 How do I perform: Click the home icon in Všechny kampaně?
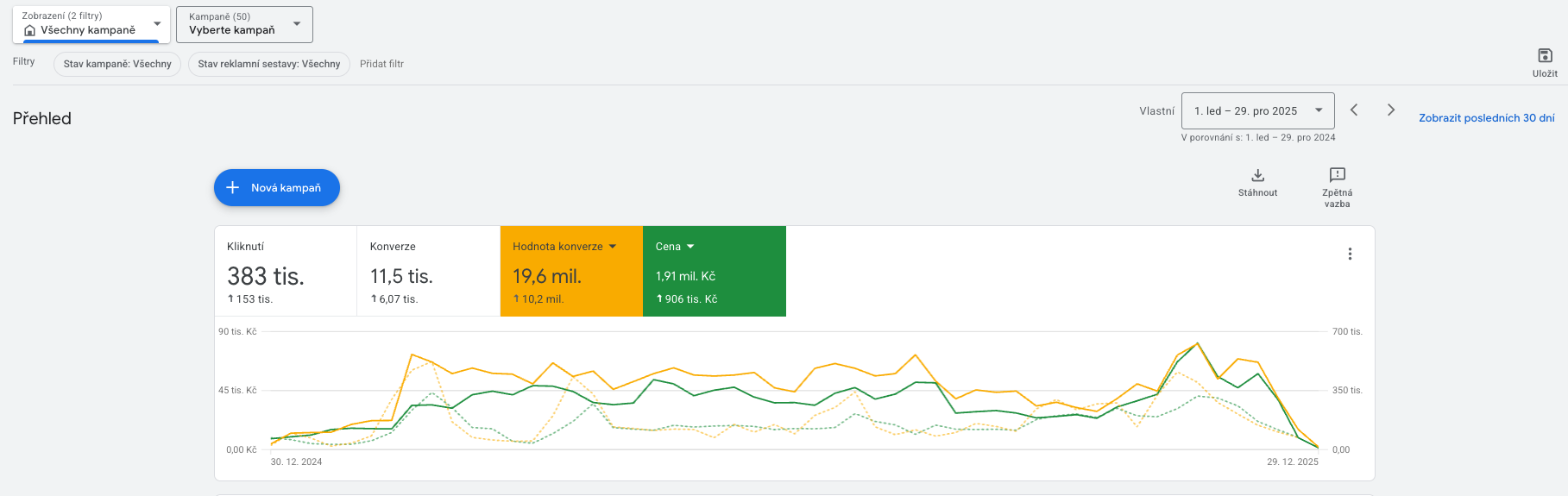[30, 30]
